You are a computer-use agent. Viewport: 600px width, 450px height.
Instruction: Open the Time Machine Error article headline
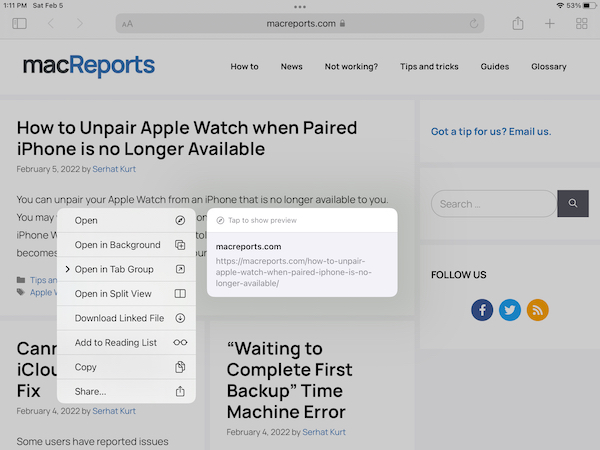click(x=290, y=380)
